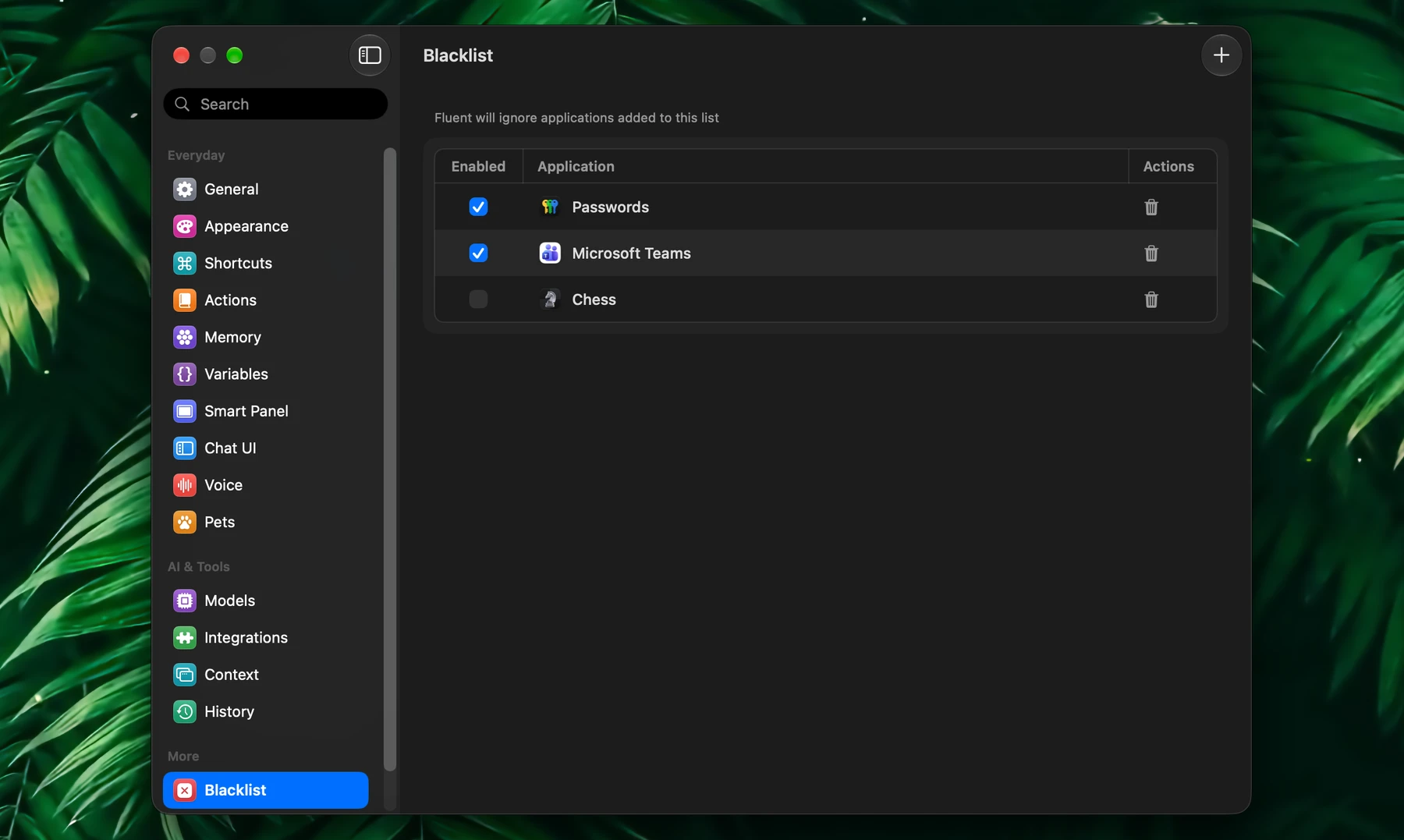Open the General gear icon
This screenshot has height=840, width=1404.
(x=185, y=189)
